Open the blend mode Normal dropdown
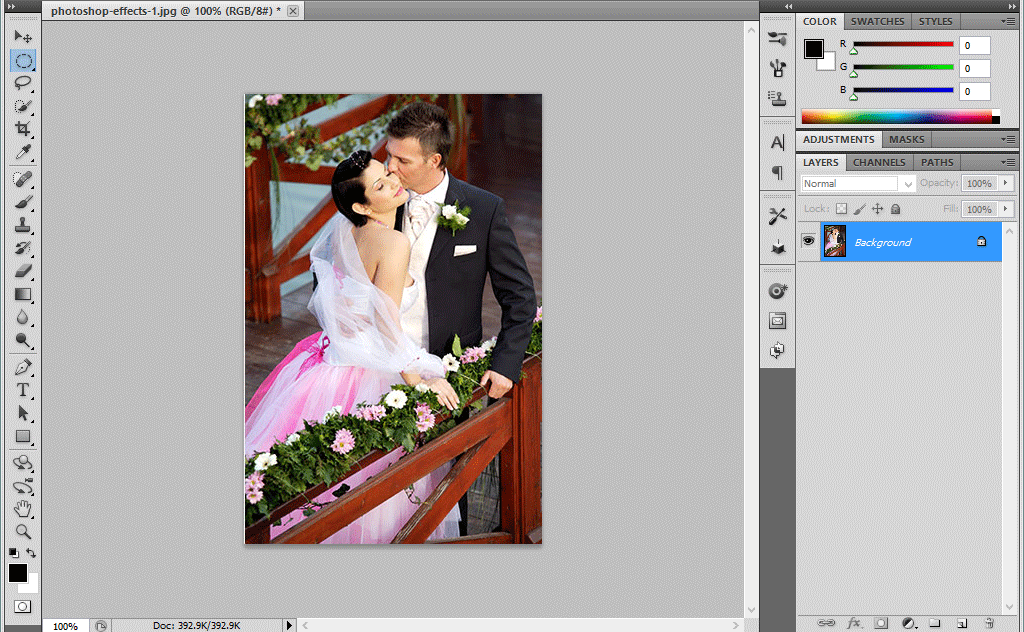 (x=858, y=183)
